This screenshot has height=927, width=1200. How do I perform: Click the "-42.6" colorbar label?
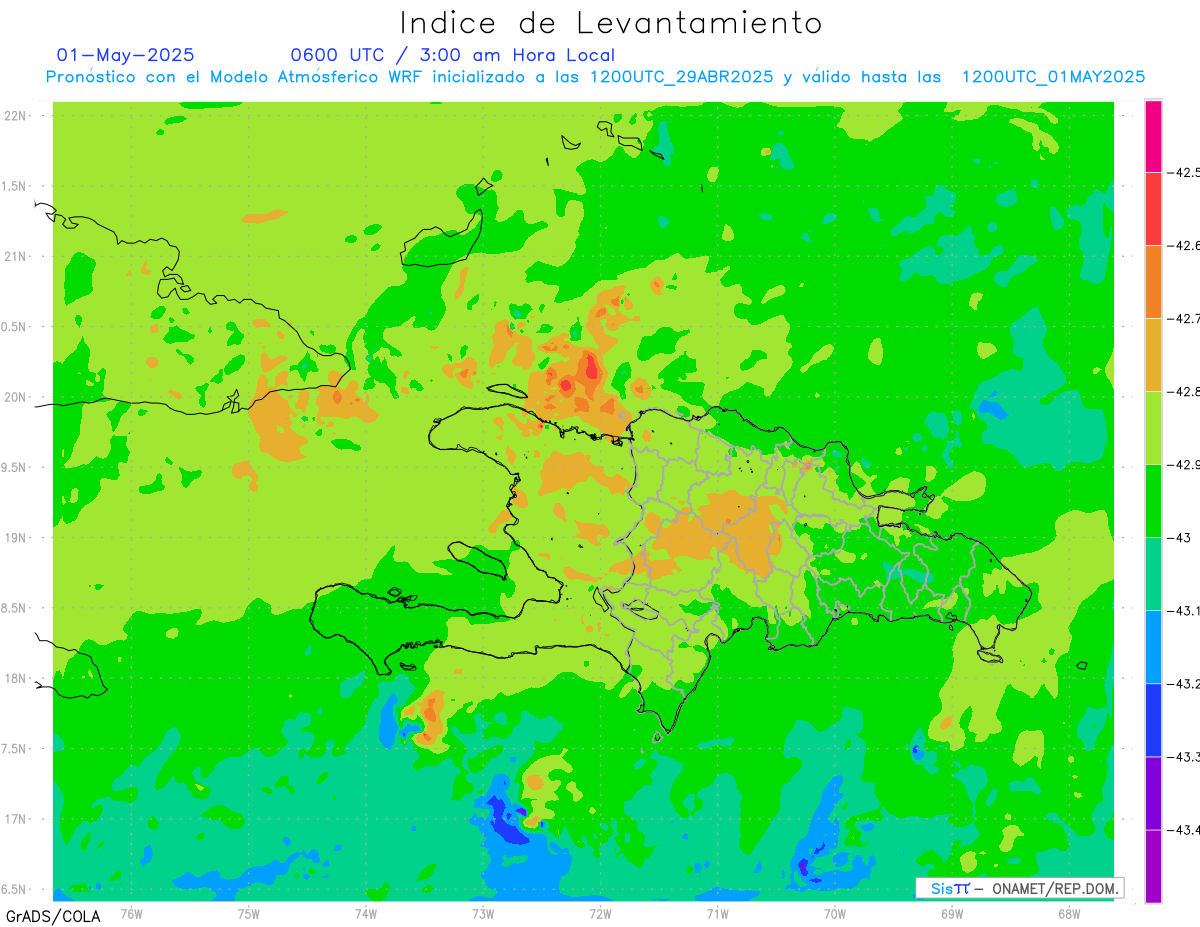tap(1183, 246)
